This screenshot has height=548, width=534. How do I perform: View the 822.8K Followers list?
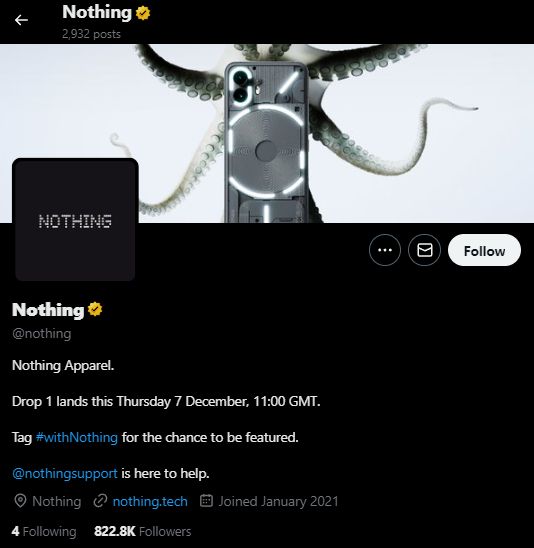(x=143, y=531)
